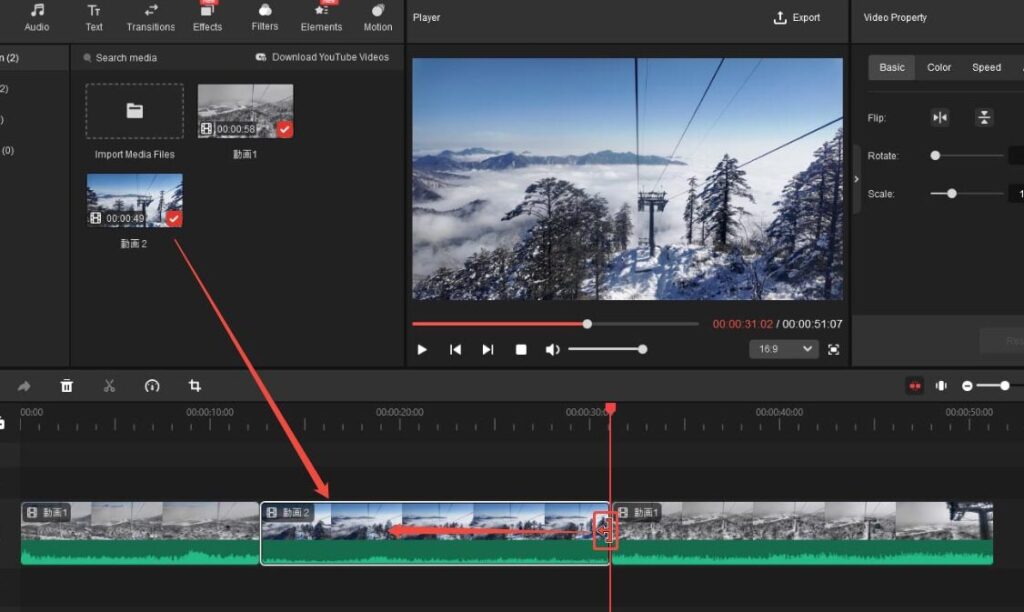Switch to the Speed property tab
Image resolution: width=1024 pixels, height=612 pixels.
point(986,67)
